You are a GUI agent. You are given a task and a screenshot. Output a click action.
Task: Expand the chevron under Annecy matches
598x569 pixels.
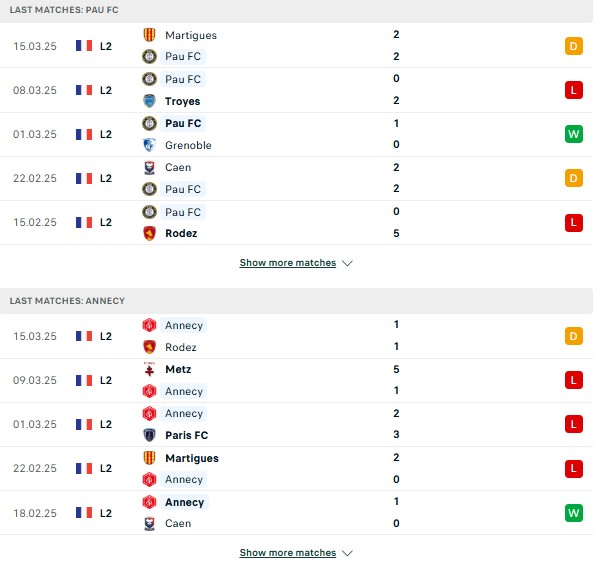tap(347, 553)
